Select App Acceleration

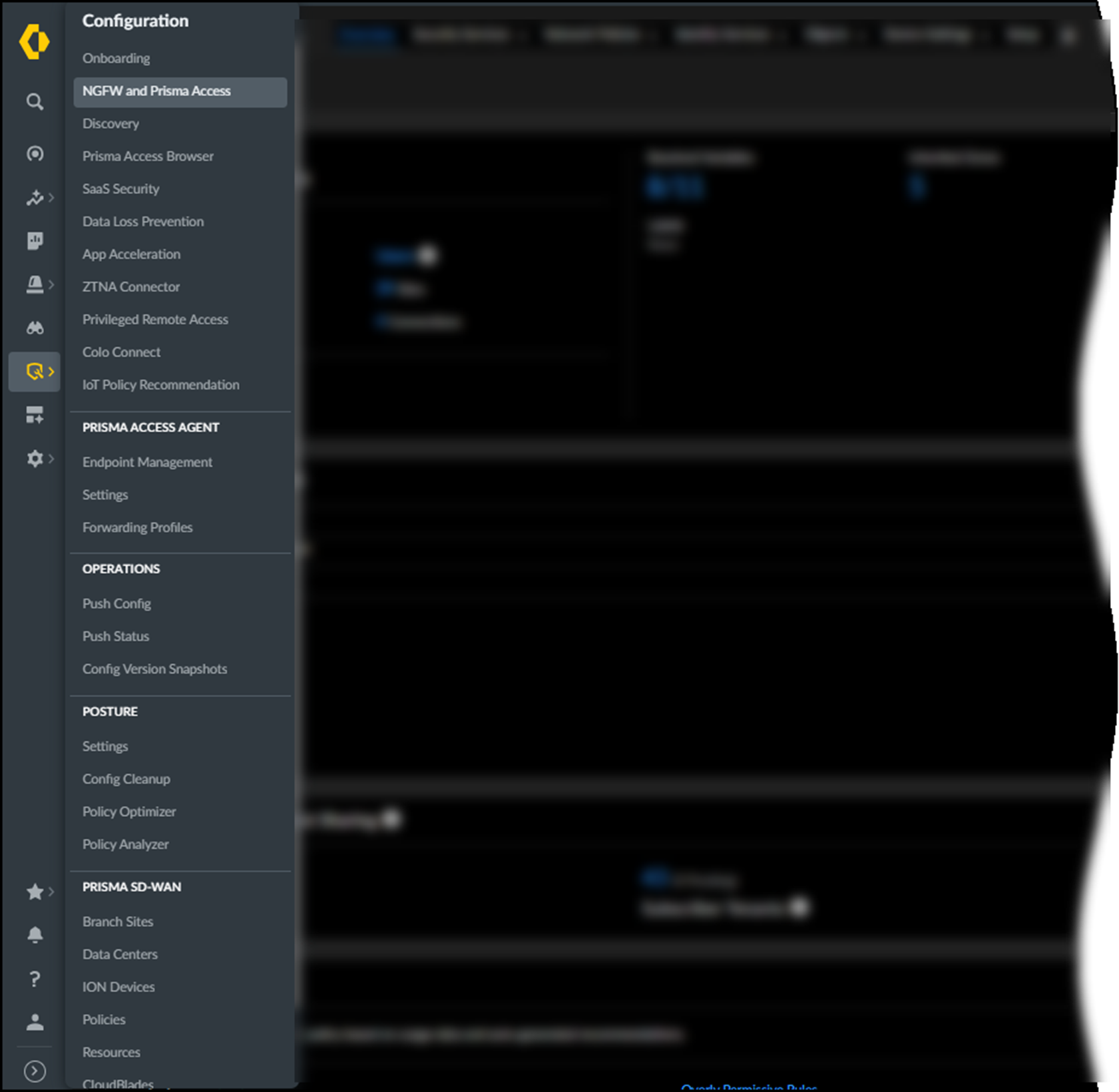131,254
